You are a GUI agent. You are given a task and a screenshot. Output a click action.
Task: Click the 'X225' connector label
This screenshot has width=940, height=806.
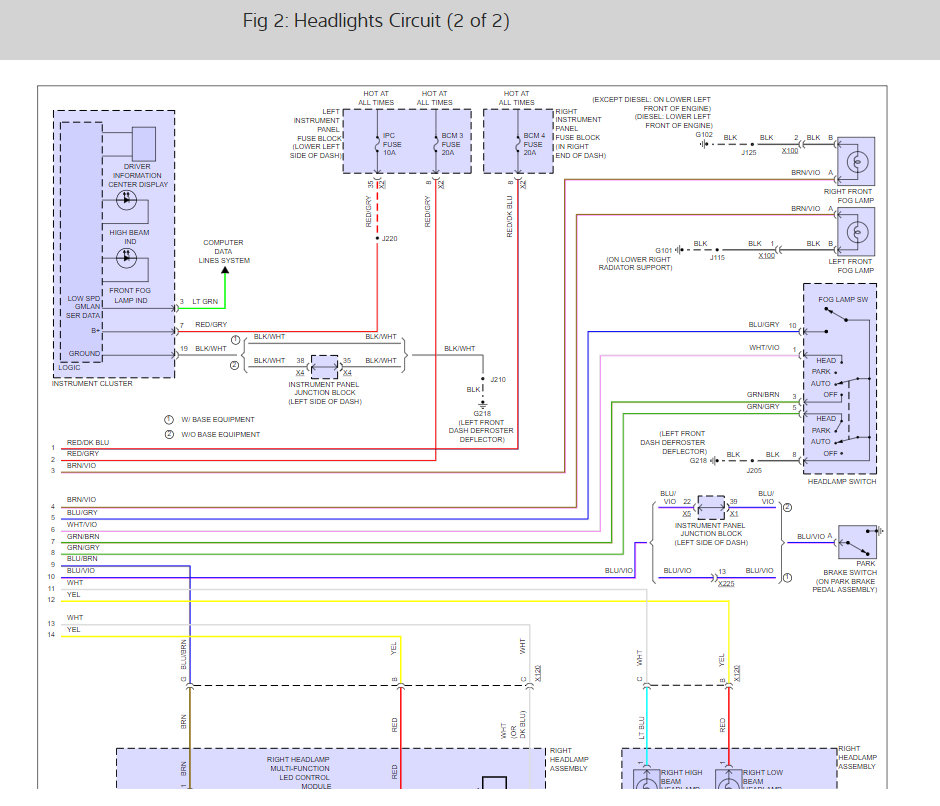pyautogui.click(x=726, y=584)
